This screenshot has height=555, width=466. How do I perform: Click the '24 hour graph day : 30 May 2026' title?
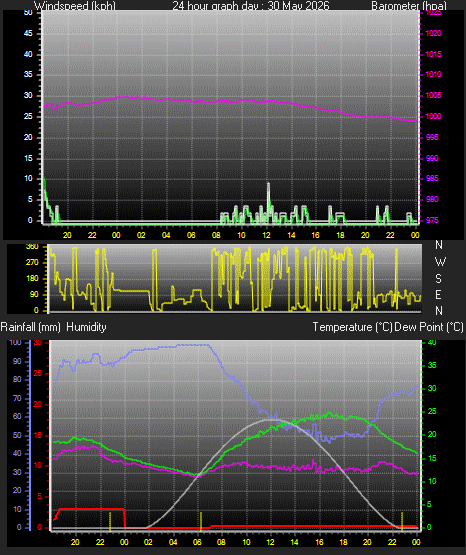coord(251,6)
